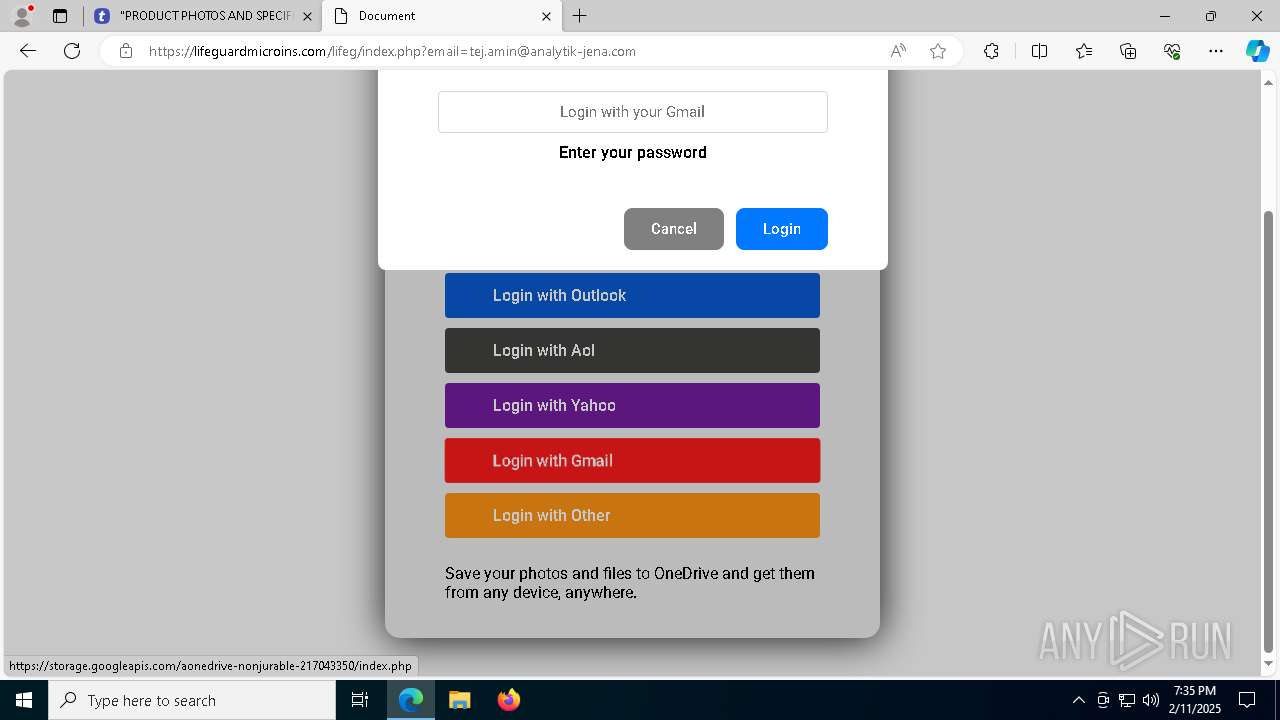This screenshot has width=1280, height=720.
Task: Open a new tab with plus icon
Action: (580, 16)
